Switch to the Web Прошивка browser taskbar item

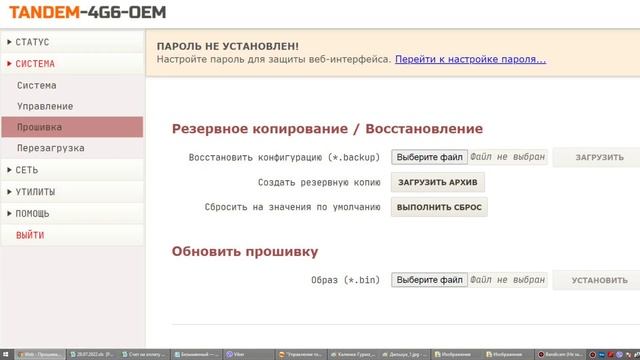(x=40, y=354)
